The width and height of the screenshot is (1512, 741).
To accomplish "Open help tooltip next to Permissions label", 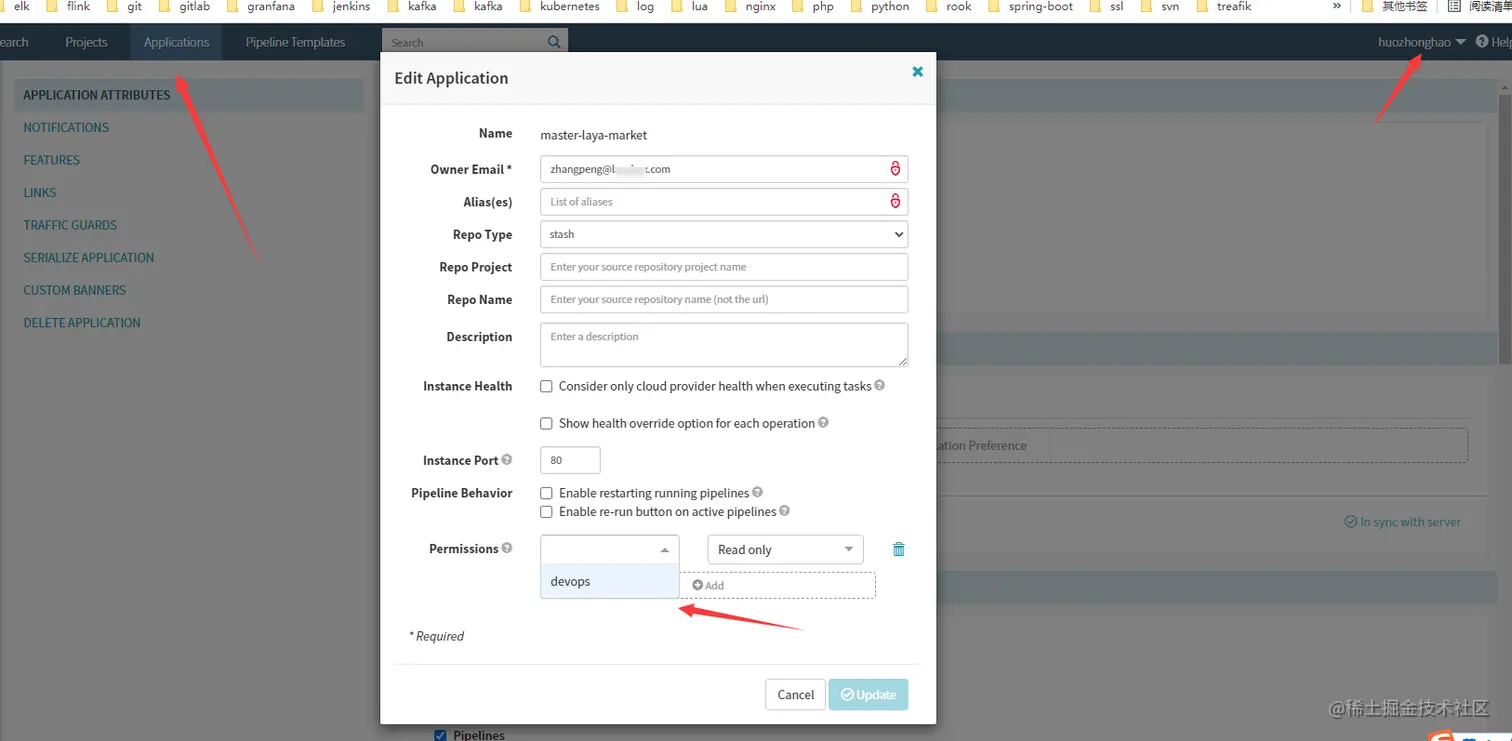I will point(507,548).
